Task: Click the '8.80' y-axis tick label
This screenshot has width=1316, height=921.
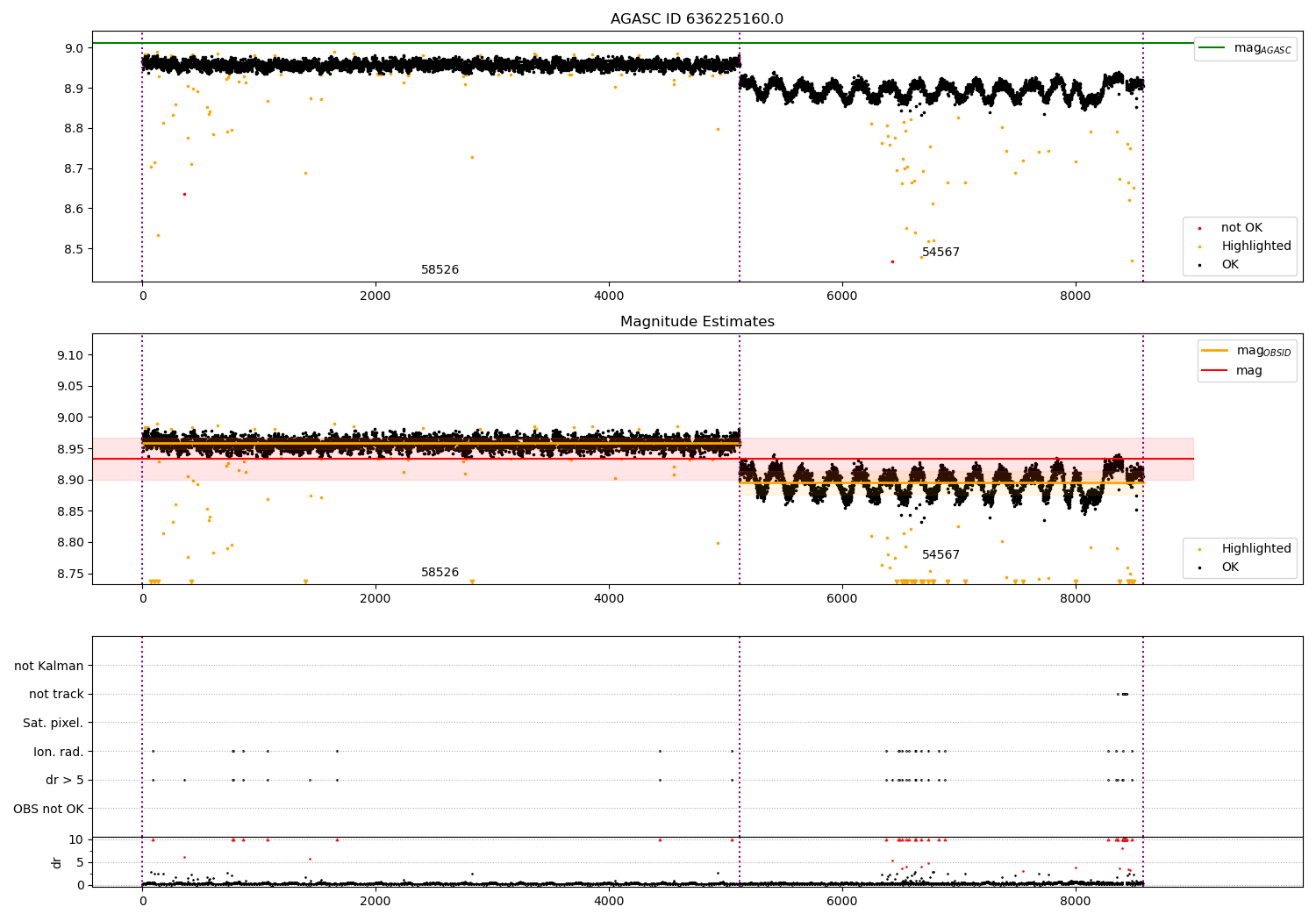Action: pos(71,542)
